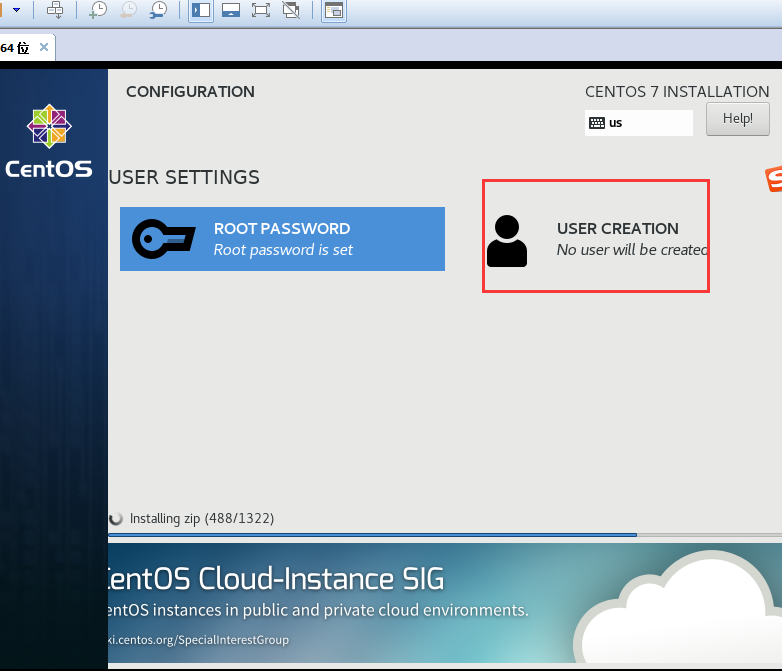Toggle the console view toolbar icon
782x671 pixels.
(x=334, y=10)
